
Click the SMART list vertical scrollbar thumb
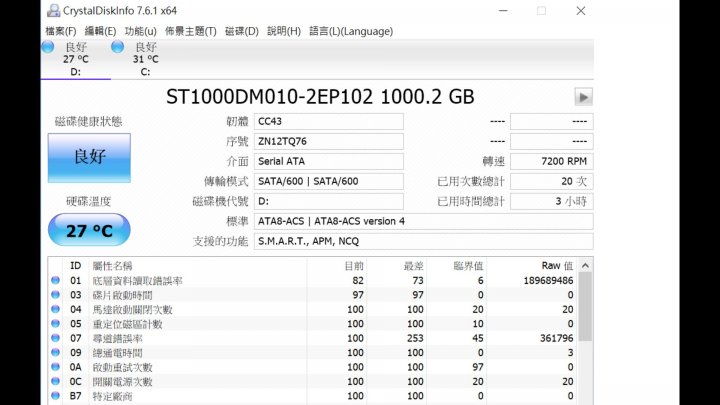pyautogui.click(x=585, y=307)
